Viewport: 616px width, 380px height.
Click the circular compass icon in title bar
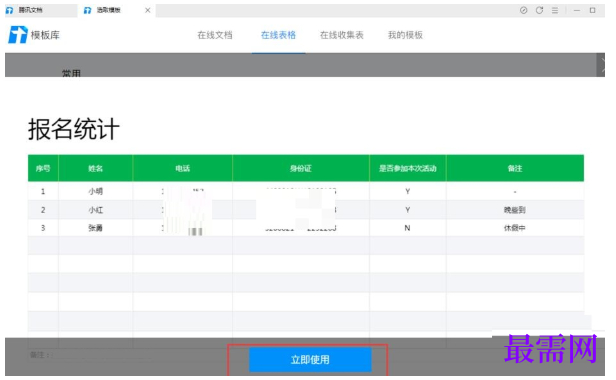[x=523, y=10]
